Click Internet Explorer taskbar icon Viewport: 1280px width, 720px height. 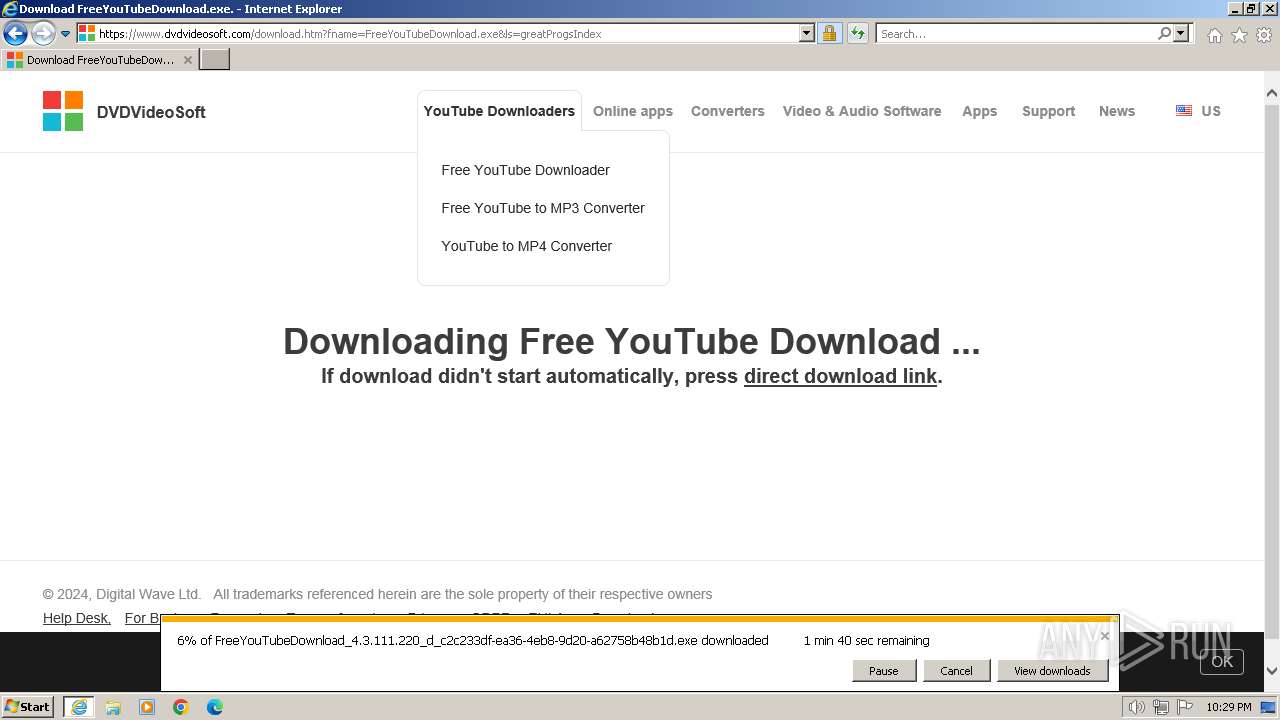(79, 707)
